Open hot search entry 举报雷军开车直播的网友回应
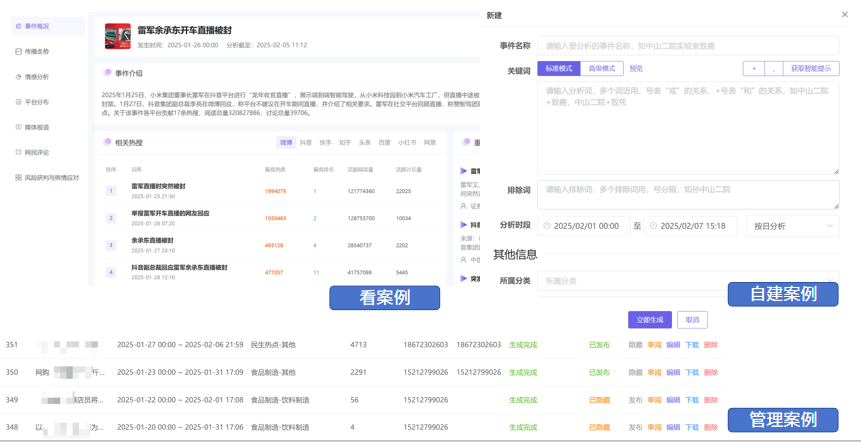This screenshot has height=442, width=861. [170, 213]
